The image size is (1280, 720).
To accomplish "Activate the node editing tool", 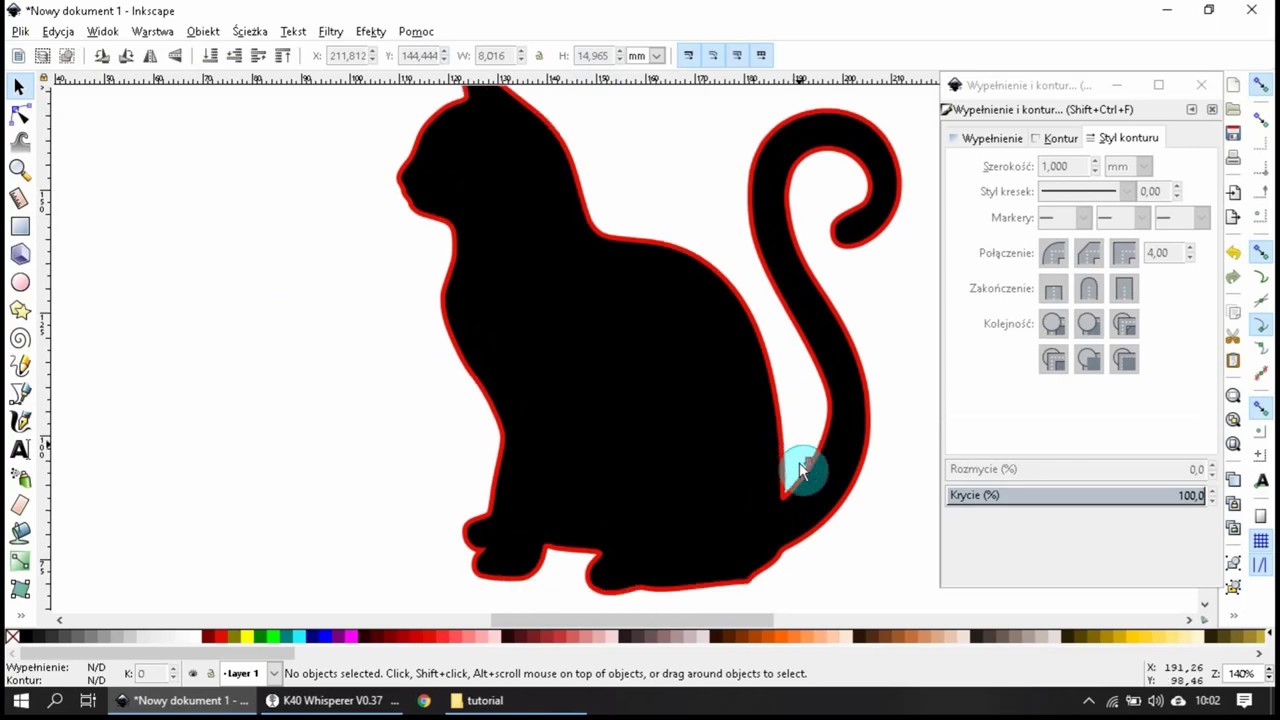I will [19, 115].
